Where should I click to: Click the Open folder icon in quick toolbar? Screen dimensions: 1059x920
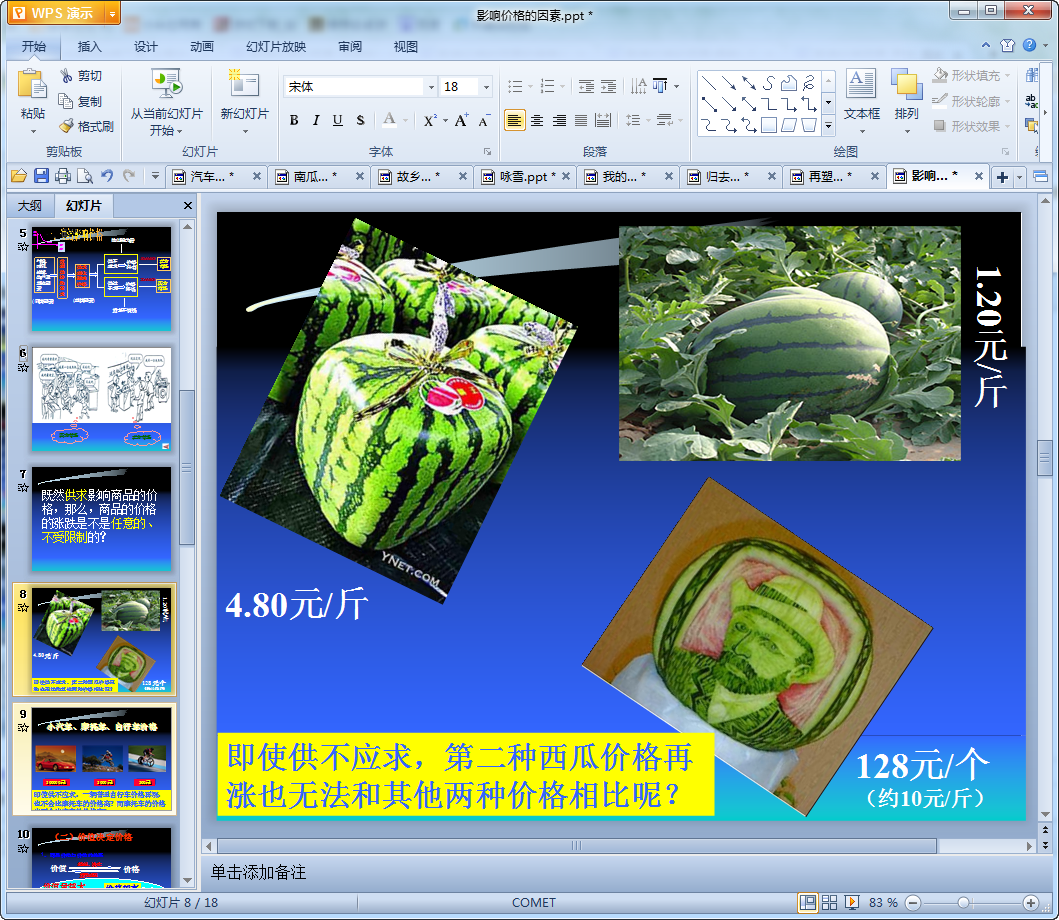19,176
